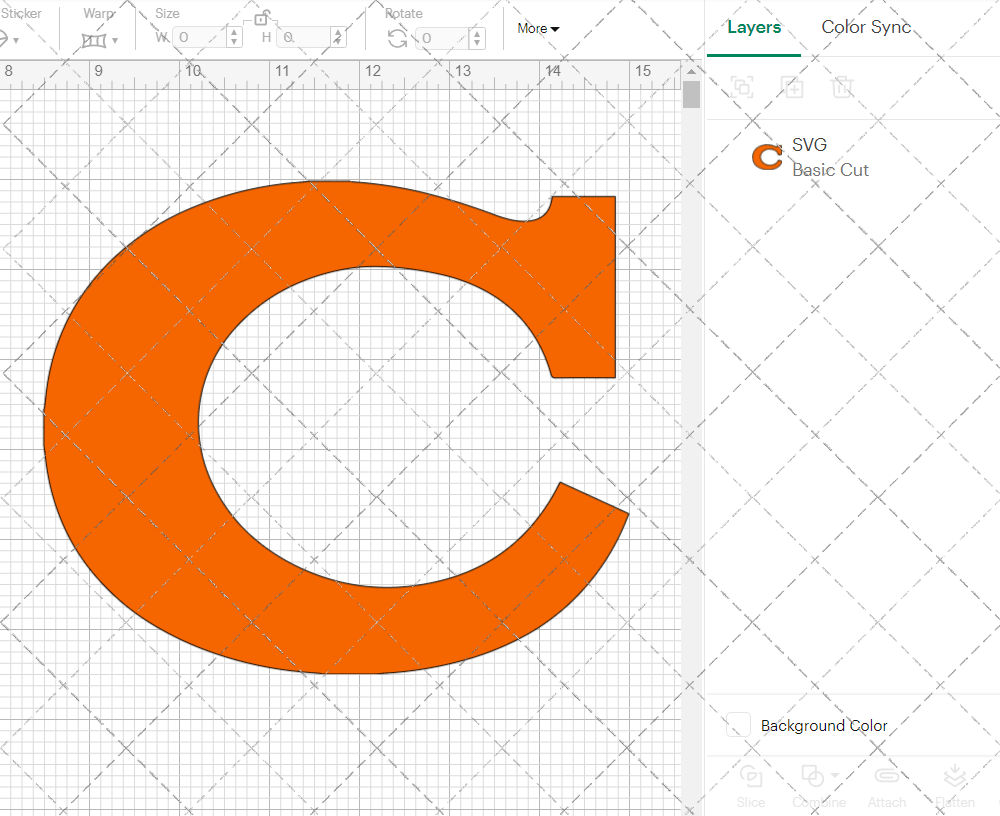Toggle the aspect ratio lock between W and H
Viewport: 1000px width, 816px height.
tap(262, 17)
